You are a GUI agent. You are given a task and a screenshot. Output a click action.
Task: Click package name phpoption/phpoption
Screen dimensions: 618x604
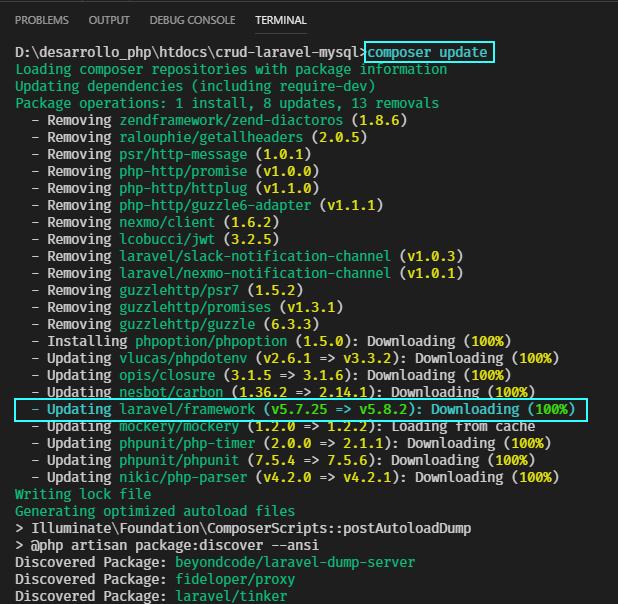click(211, 341)
